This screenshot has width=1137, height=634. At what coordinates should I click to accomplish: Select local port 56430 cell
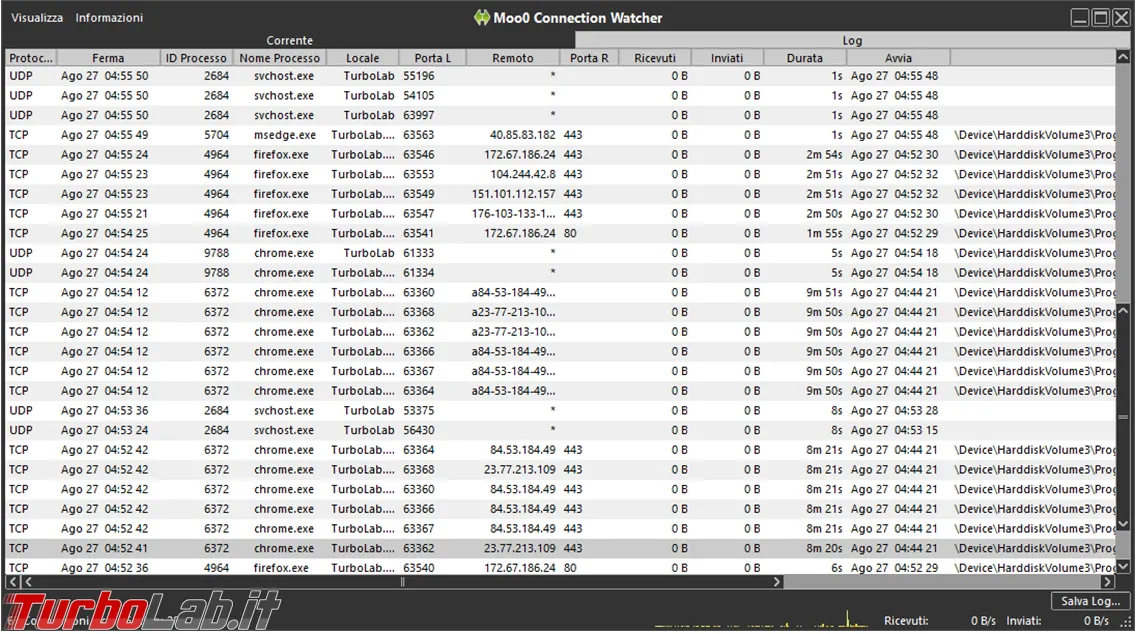point(418,429)
